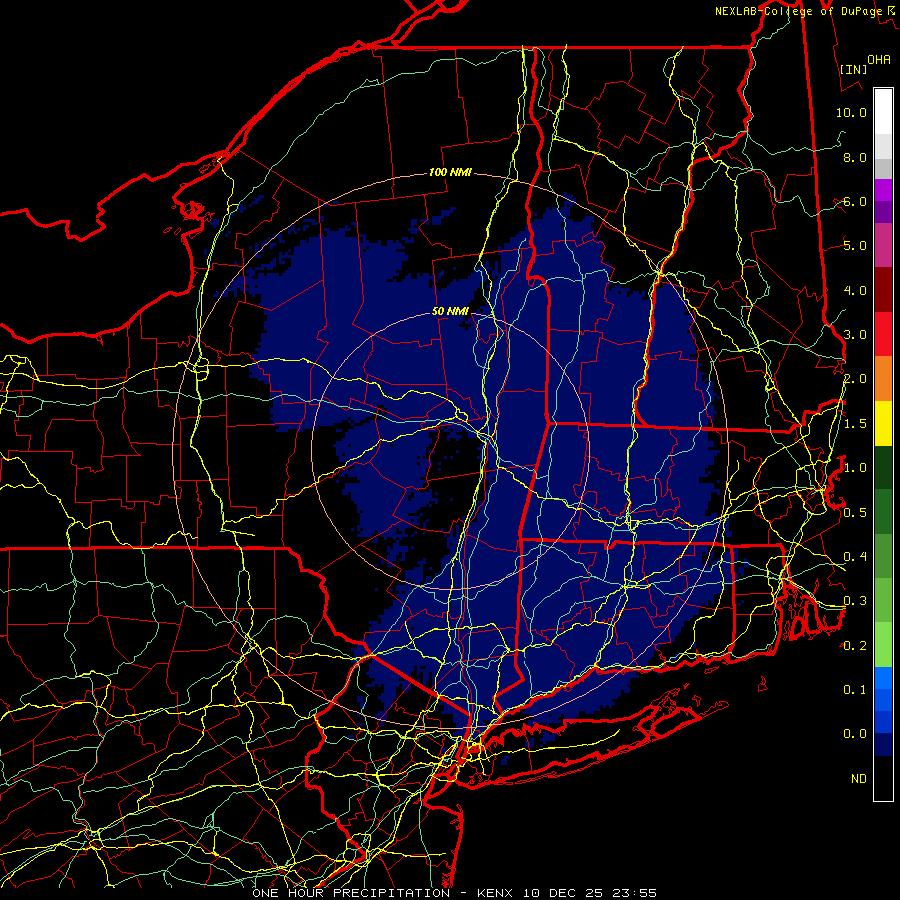Click the 6.0 legend value
The image size is (900, 900).
pos(855,201)
